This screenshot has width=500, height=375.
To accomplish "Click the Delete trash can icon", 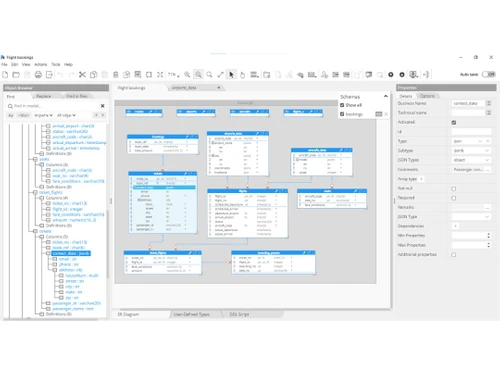I will (x=116, y=75).
